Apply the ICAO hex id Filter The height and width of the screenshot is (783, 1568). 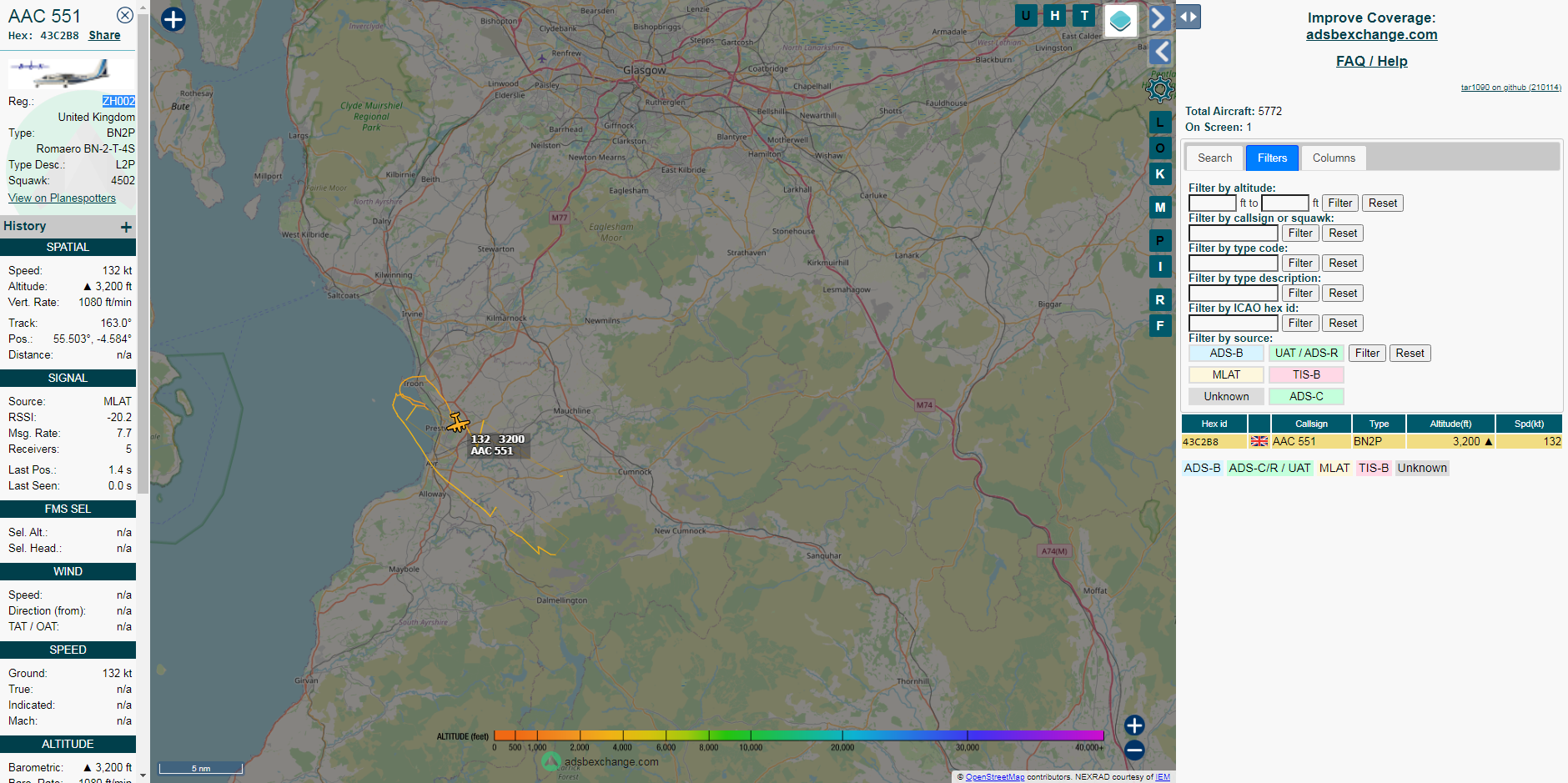1299,323
